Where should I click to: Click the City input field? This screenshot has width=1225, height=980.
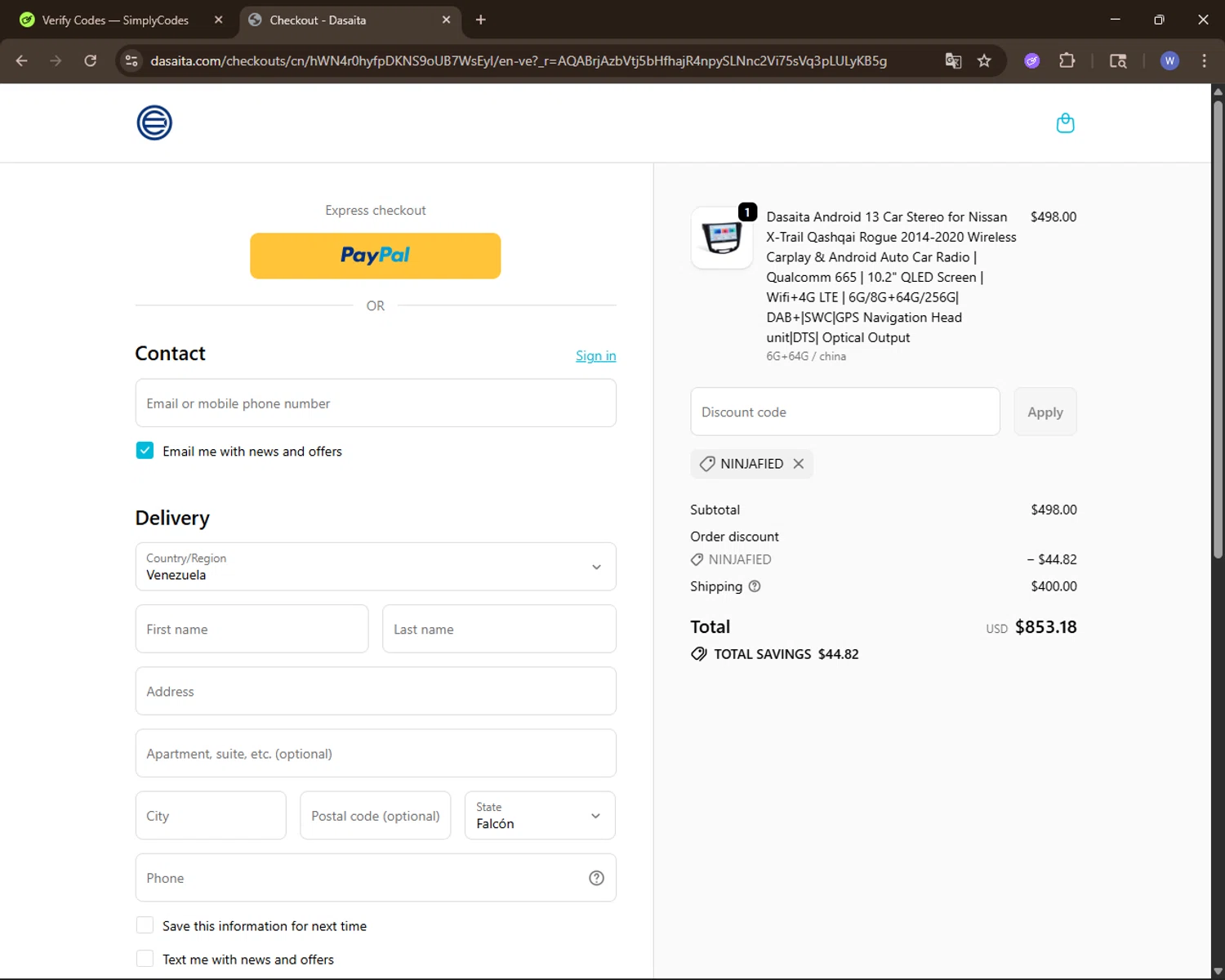(x=211, y=815)
